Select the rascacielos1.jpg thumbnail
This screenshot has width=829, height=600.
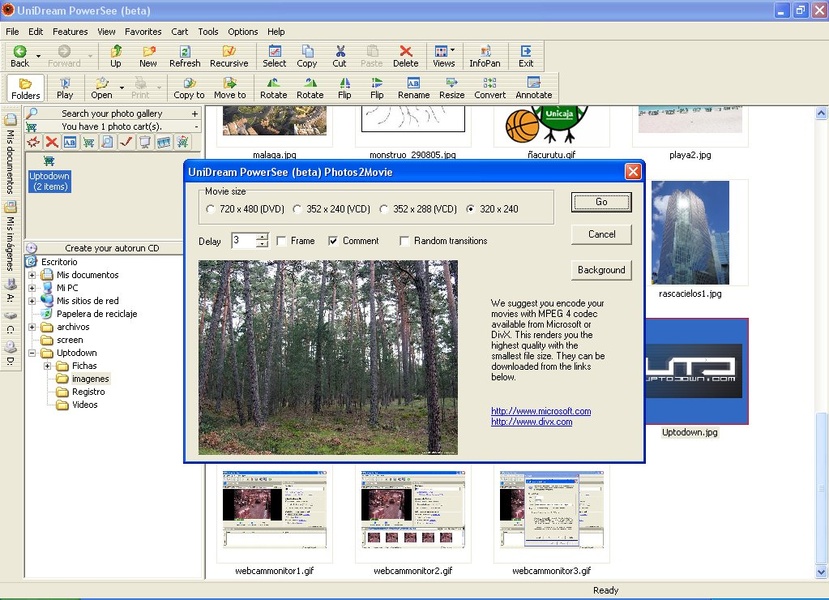click(x=689, y=232)
